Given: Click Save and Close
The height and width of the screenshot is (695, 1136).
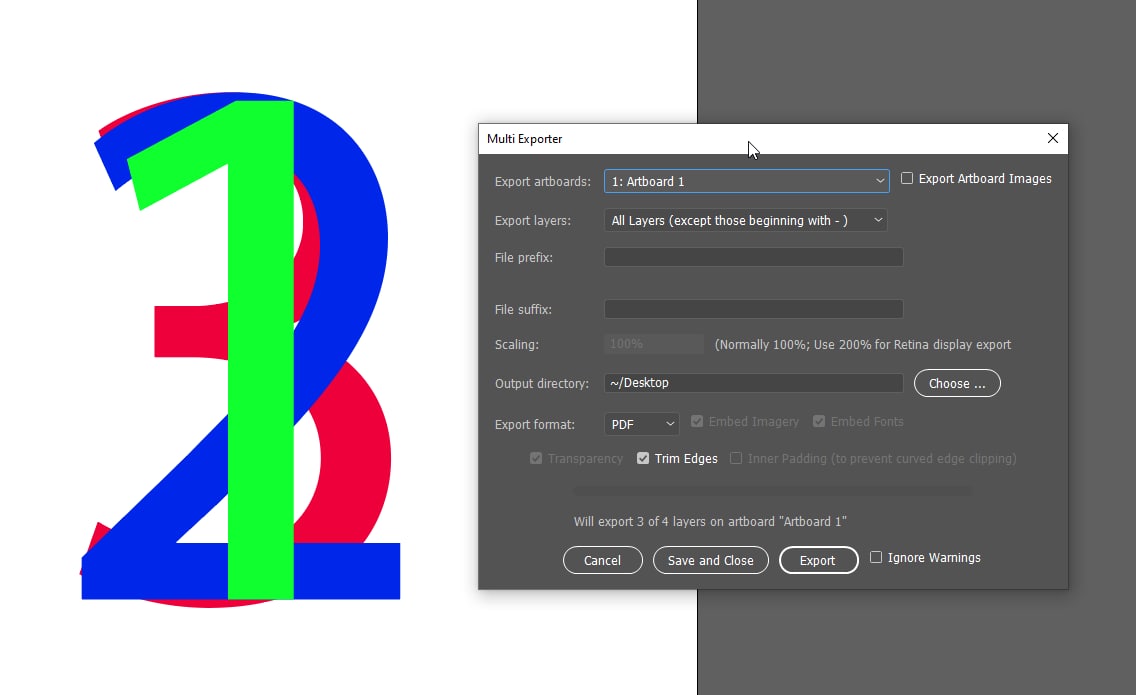Looking at the screenshot, I should click(x=710, y=560).
